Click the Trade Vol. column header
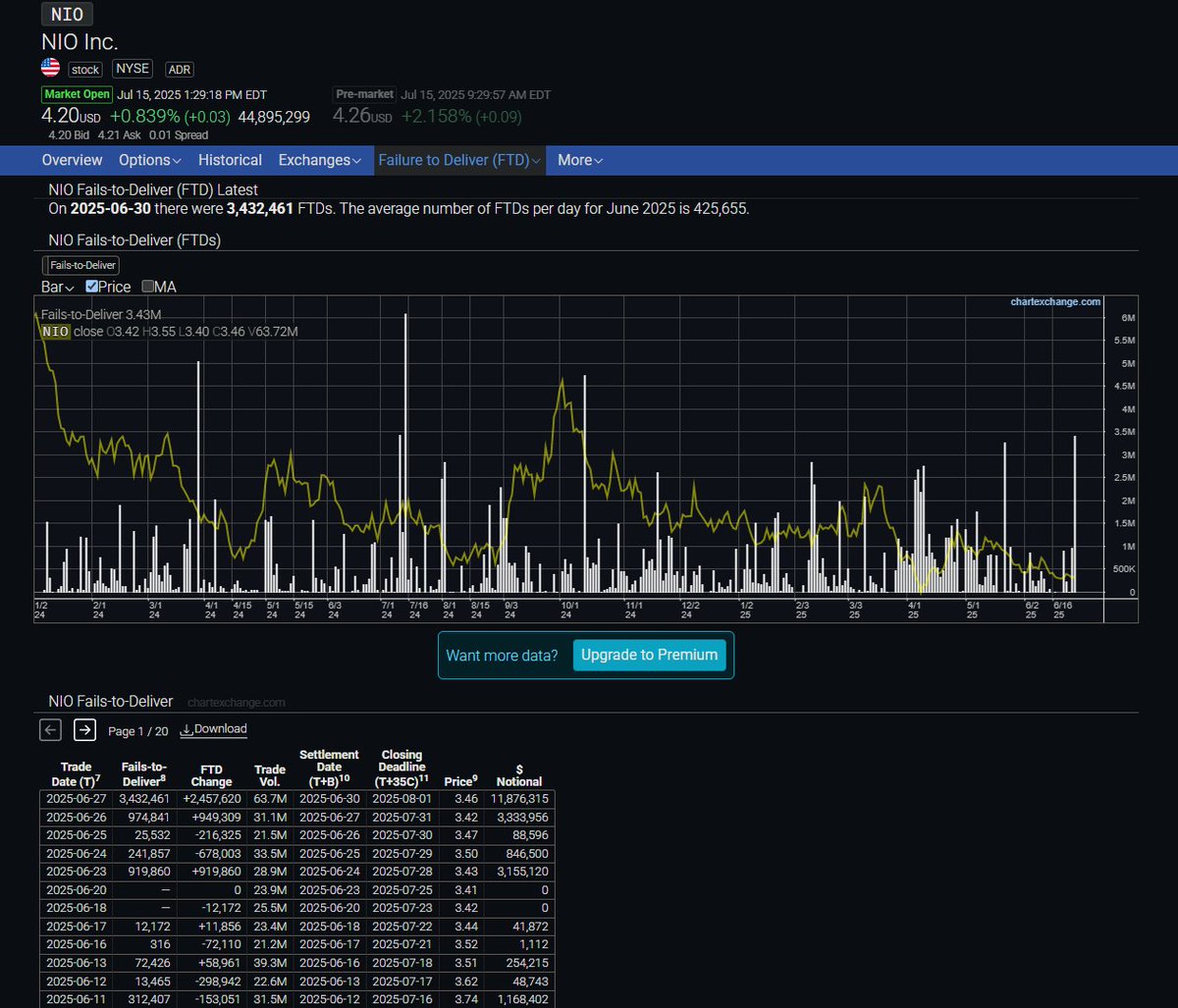This screenshot has height=1008, width=1178. point(270,774)
